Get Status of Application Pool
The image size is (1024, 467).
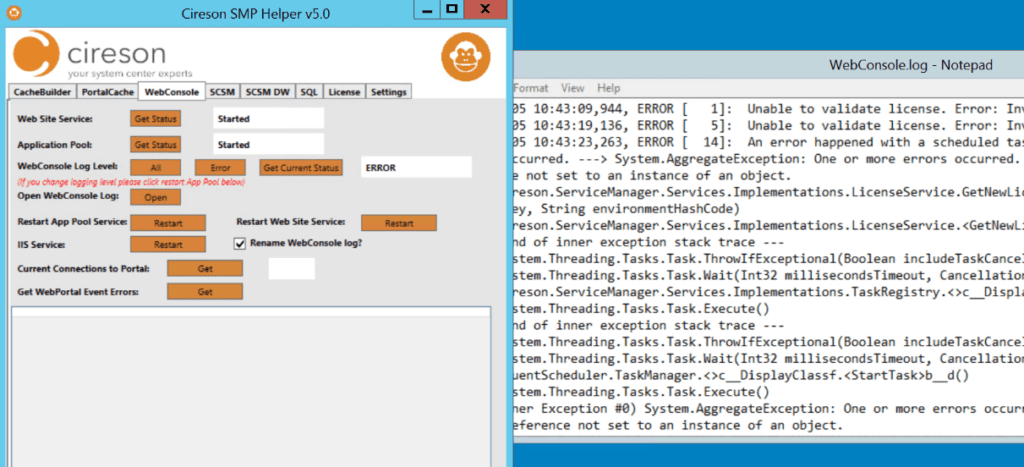pos(155,144)
